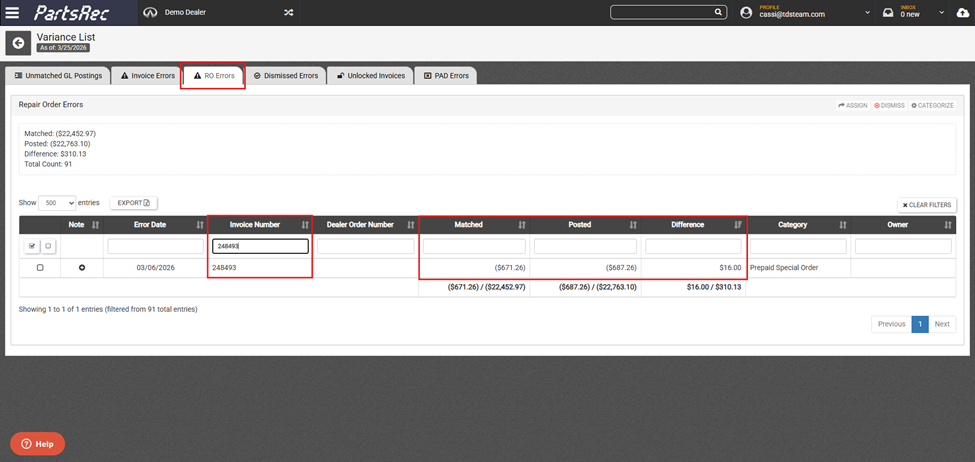Open the profile dropdown chevron
Image resolution: width=975 pixels, height=462 pixels.
point(867,13)
